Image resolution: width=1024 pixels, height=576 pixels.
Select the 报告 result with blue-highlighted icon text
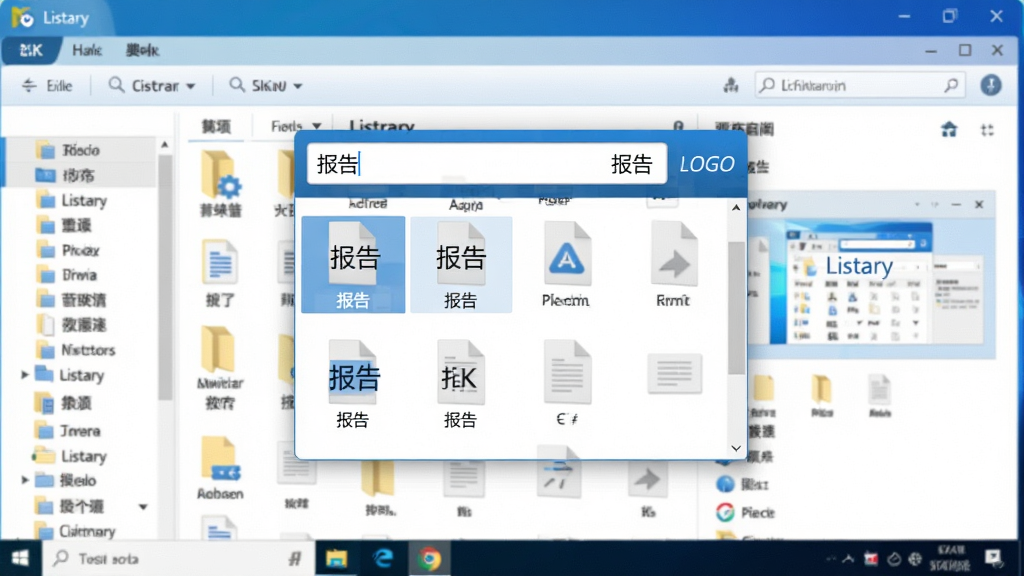click(x=353, y=384)
